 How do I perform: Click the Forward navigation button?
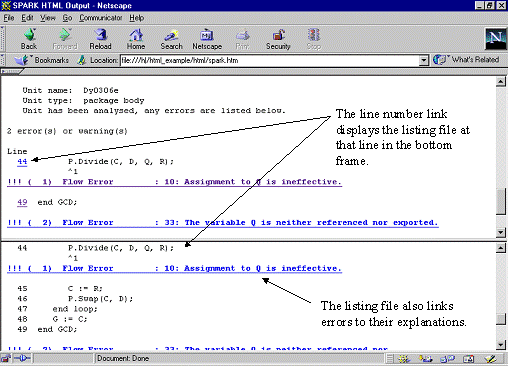[x=65, y=39]
